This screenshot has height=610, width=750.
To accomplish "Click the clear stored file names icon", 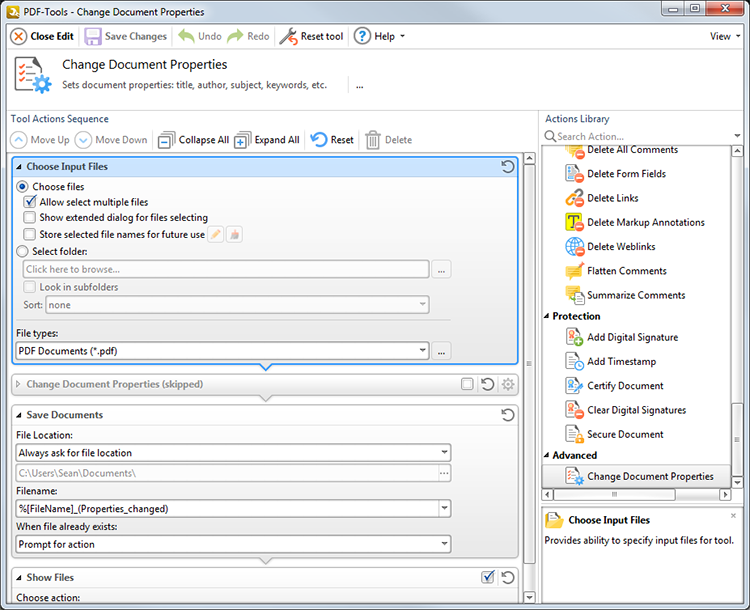I will 234,234.
